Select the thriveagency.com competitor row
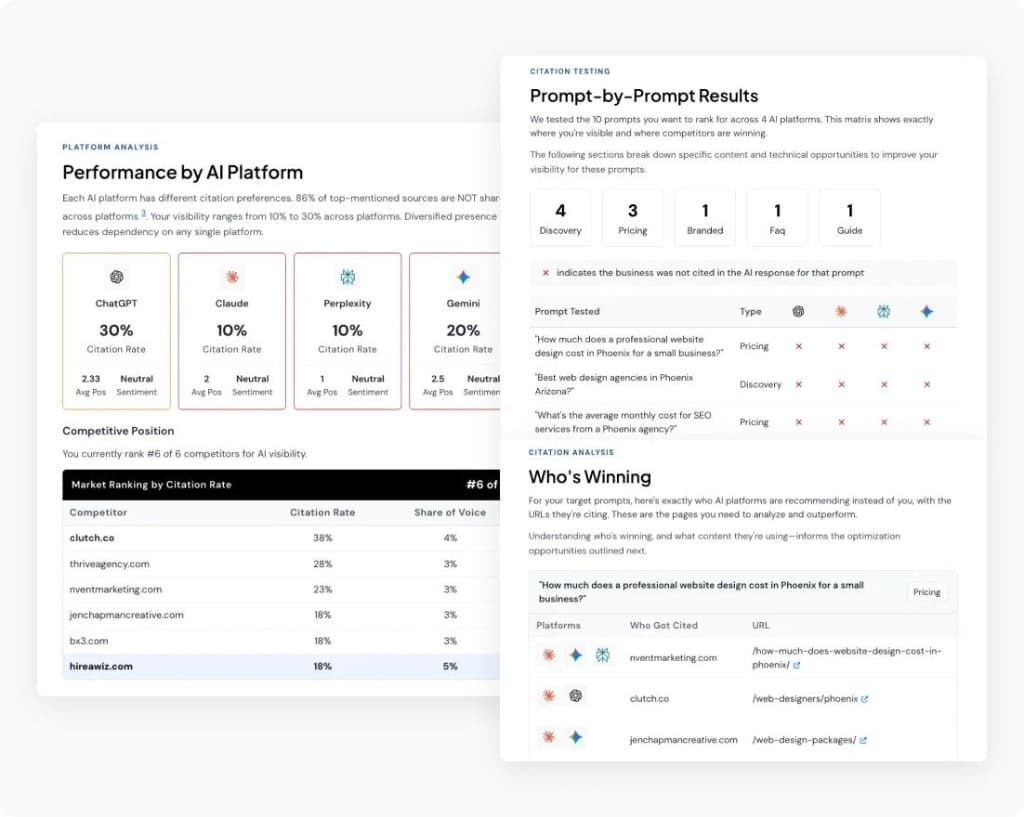This screenshot has width=1024, height=817. (281, 564)
